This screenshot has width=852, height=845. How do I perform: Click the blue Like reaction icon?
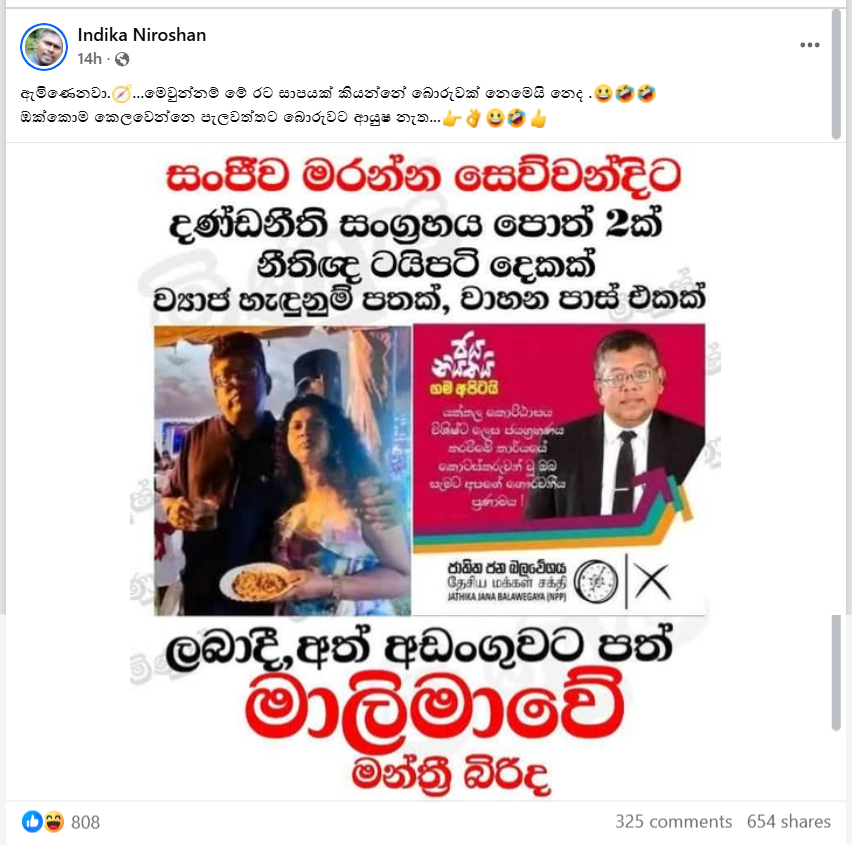32,822
